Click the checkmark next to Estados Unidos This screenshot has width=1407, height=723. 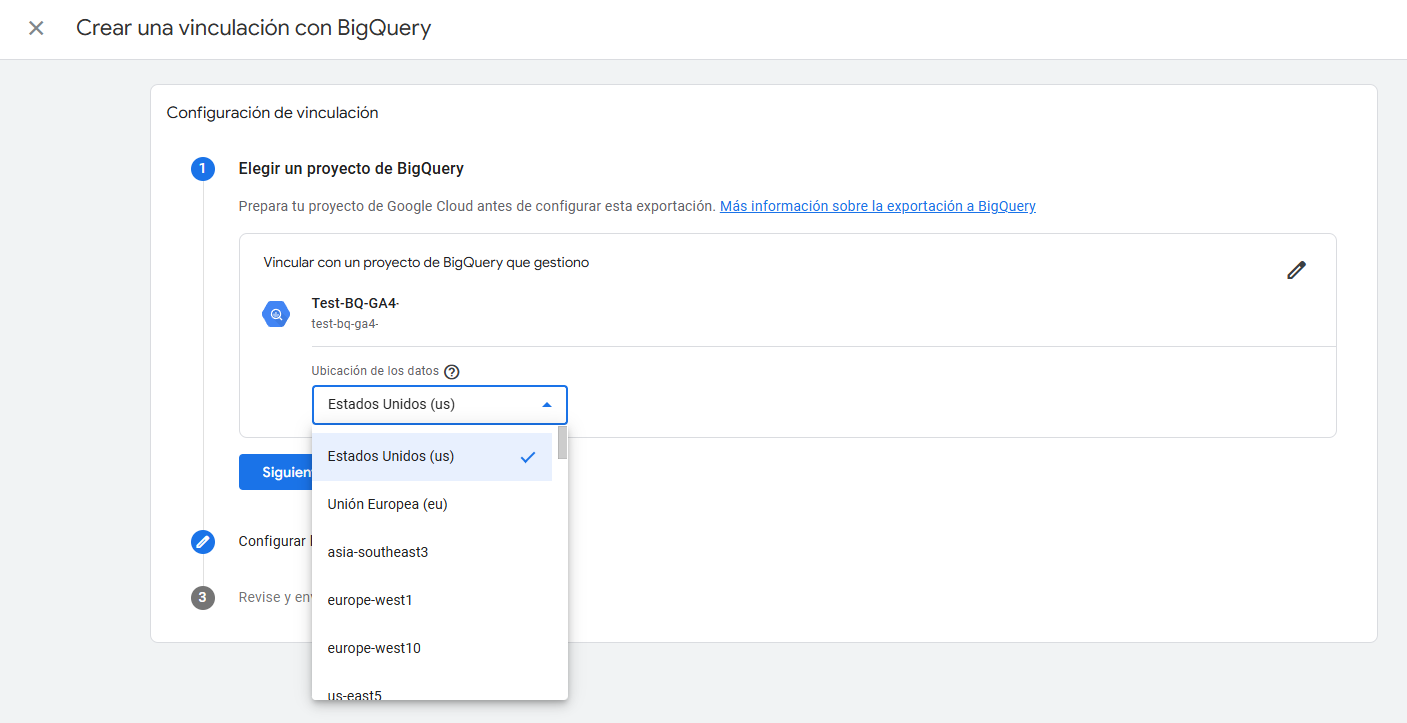[528, 457]
